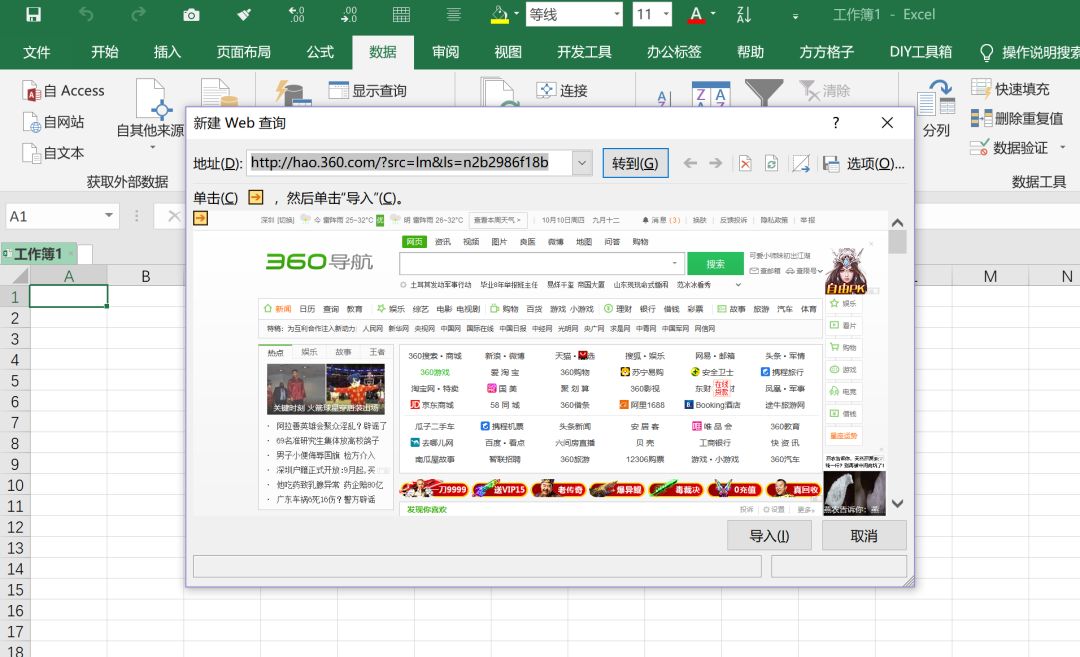Click save query disk icon in dialog
The image size is (1080, 657).
[x=831, y=163]
